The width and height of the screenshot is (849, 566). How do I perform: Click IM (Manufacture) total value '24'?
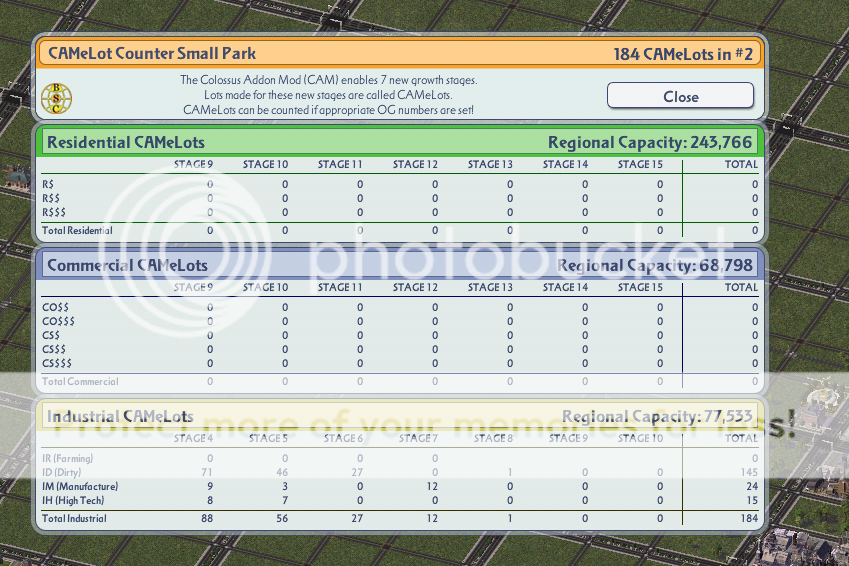(752, 486)
